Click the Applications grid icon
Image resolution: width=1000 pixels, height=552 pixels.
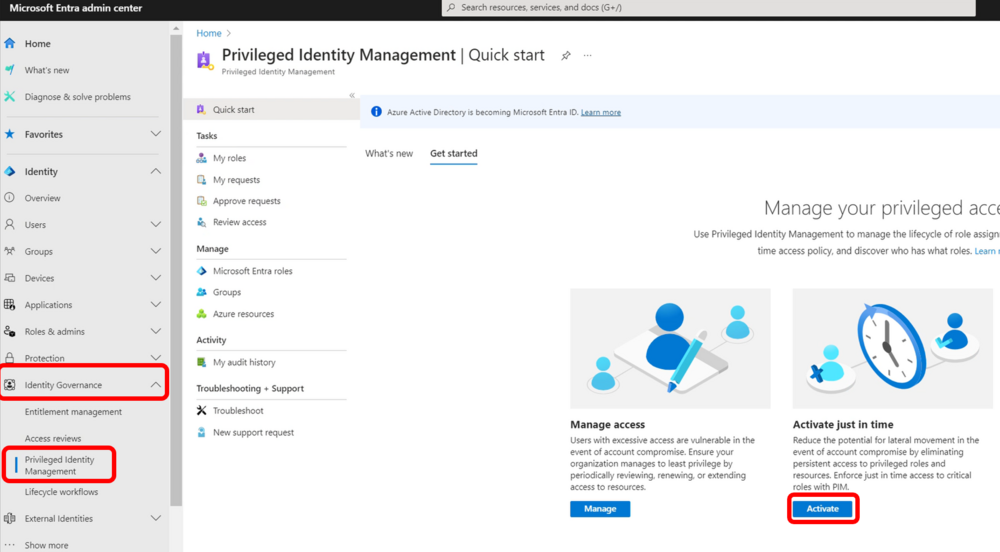10,305
